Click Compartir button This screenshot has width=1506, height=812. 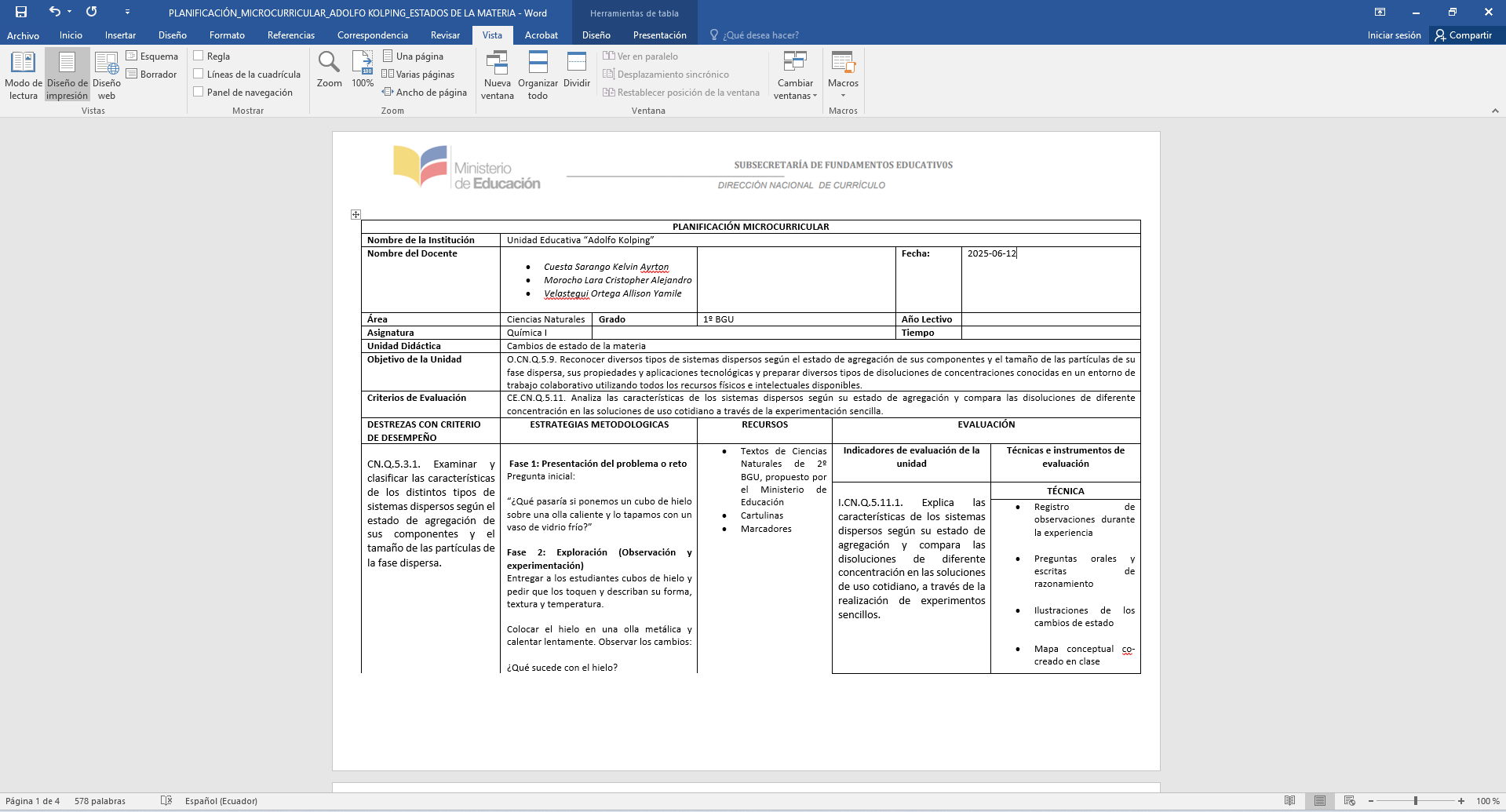click(x=1464, y=35)
